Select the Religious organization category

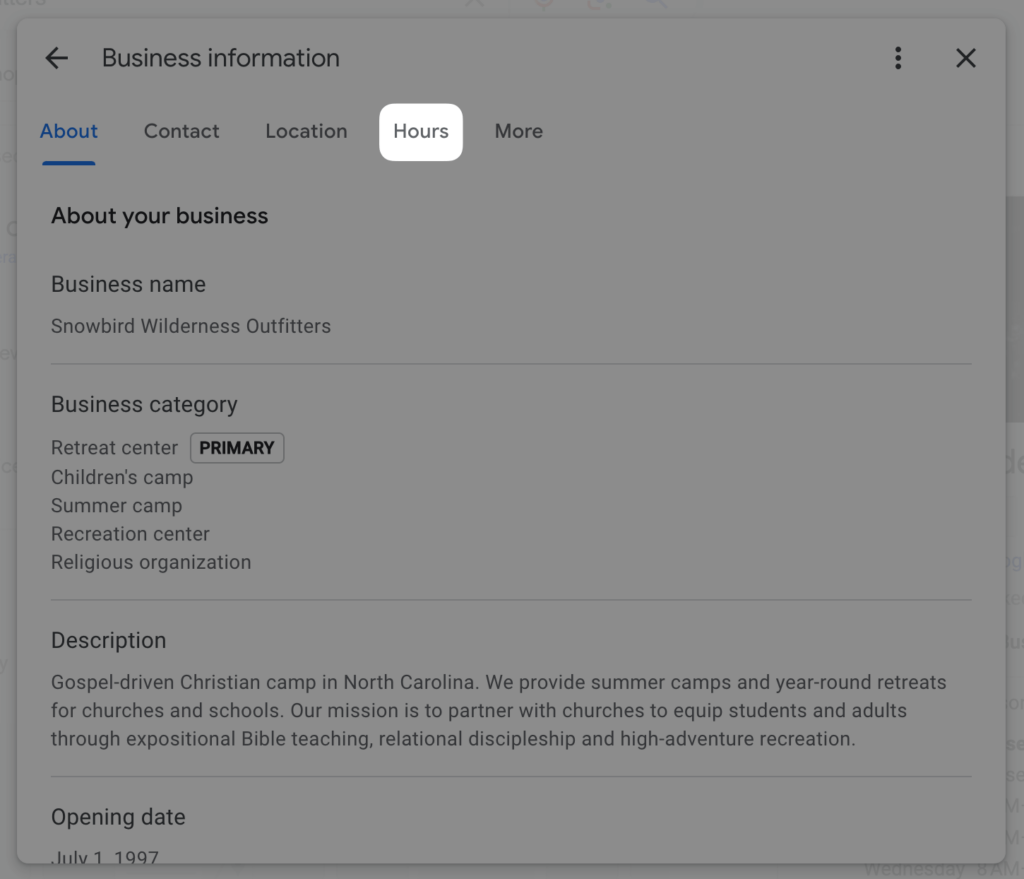tap(151, 562)
